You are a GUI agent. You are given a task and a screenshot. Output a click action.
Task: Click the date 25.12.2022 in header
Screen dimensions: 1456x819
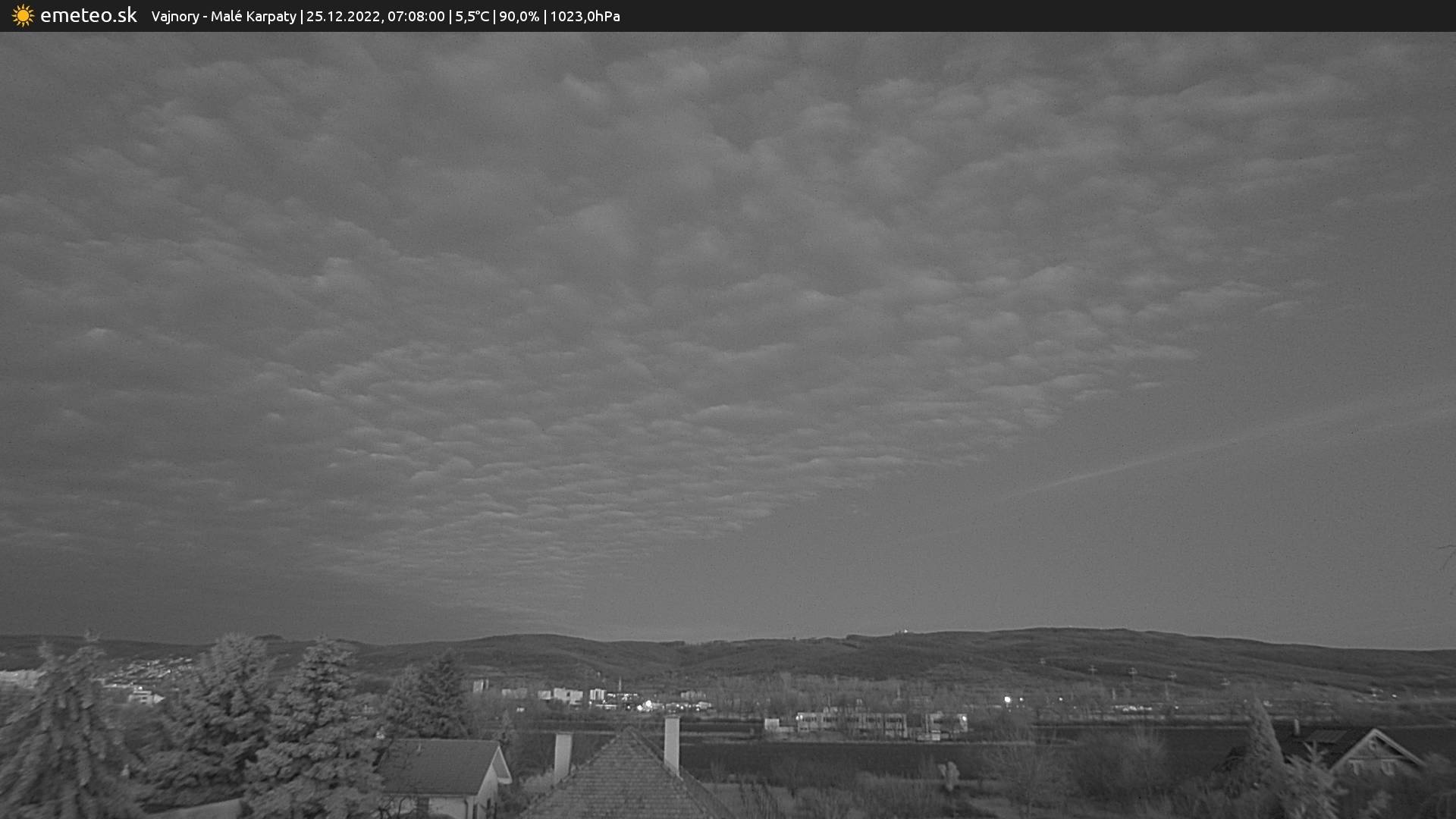click(x=343, y=17)
